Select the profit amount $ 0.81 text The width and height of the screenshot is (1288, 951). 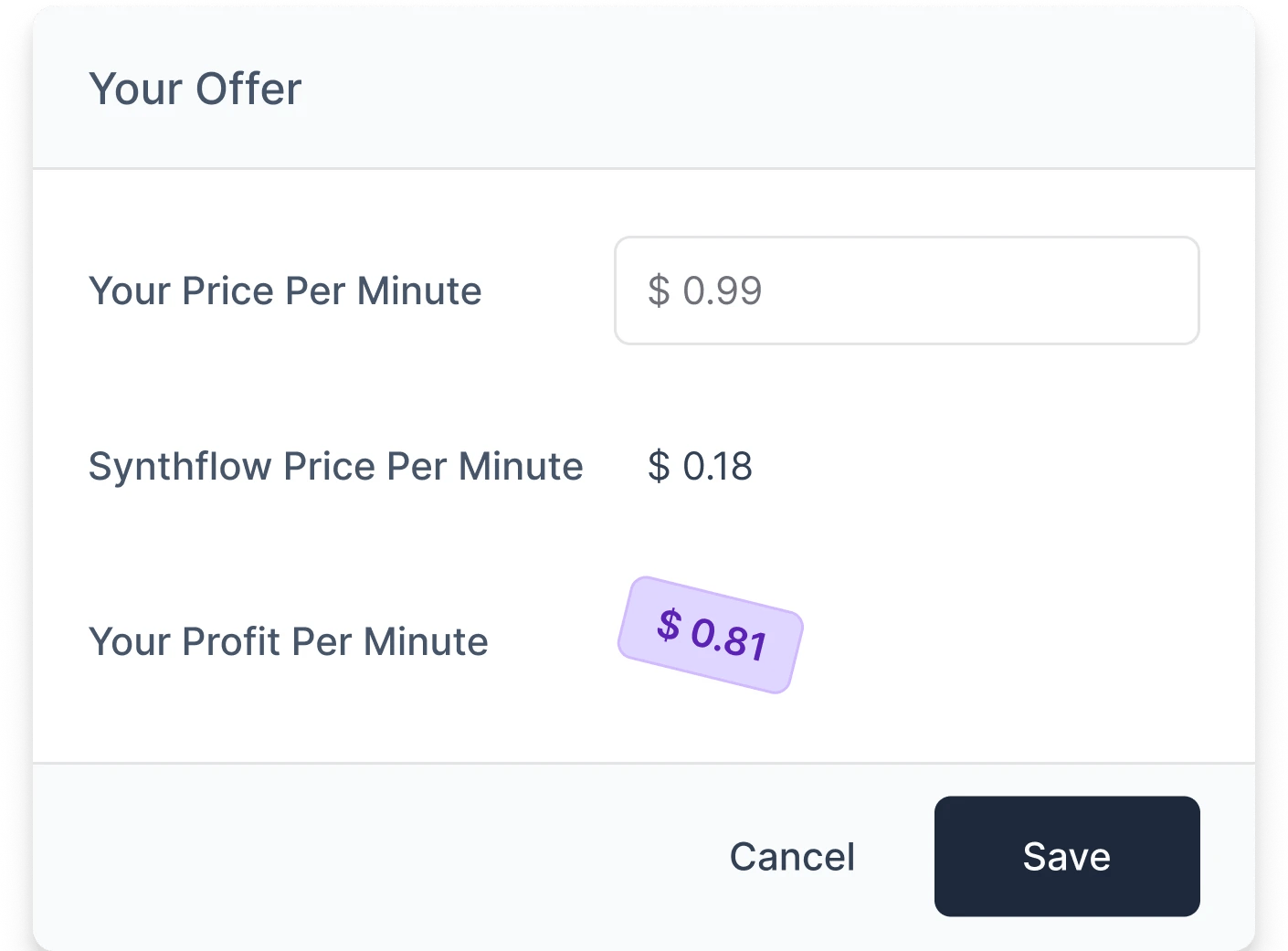713,635
